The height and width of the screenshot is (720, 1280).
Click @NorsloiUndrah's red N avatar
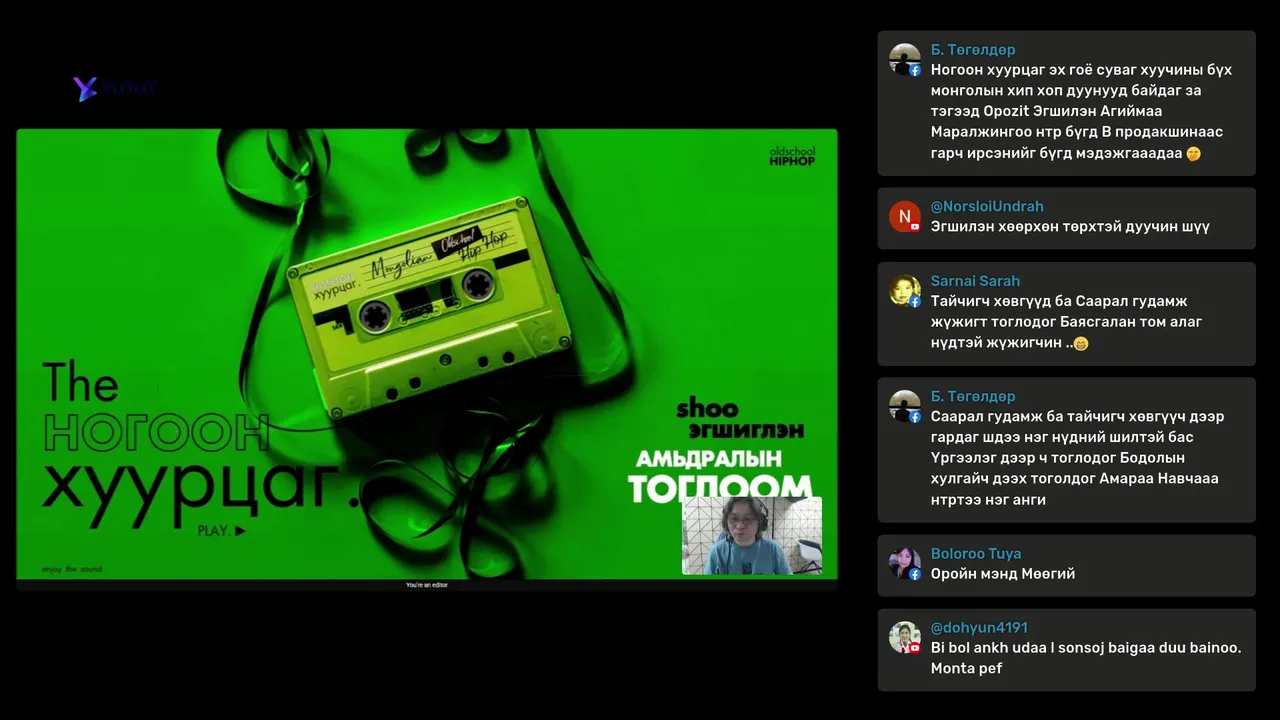(x=904, y=216)
